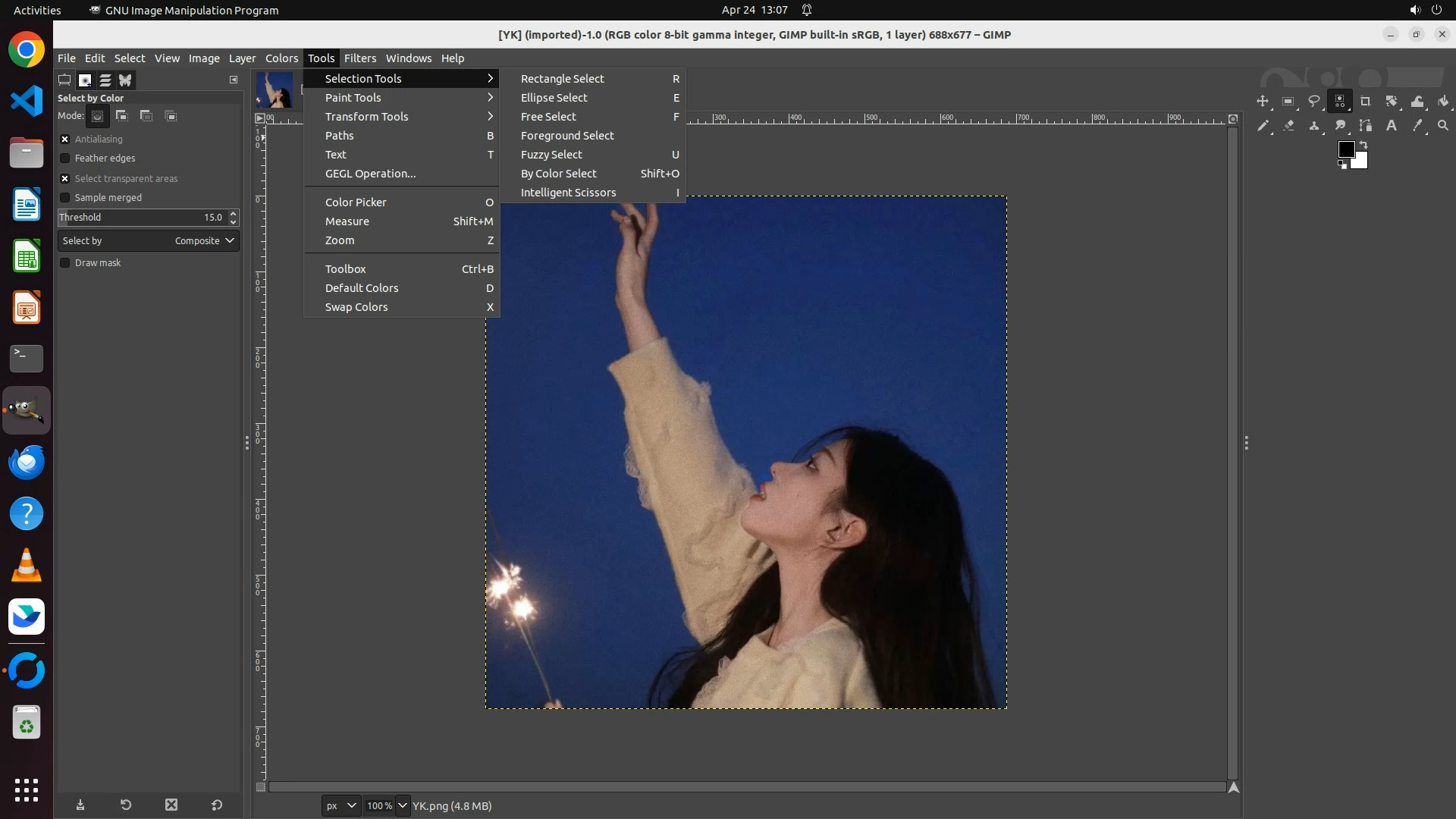The width and height of the screenshot is (1456, 819).
Task: Increase Threshold value with up stepper
Action: tap(234, 213)
